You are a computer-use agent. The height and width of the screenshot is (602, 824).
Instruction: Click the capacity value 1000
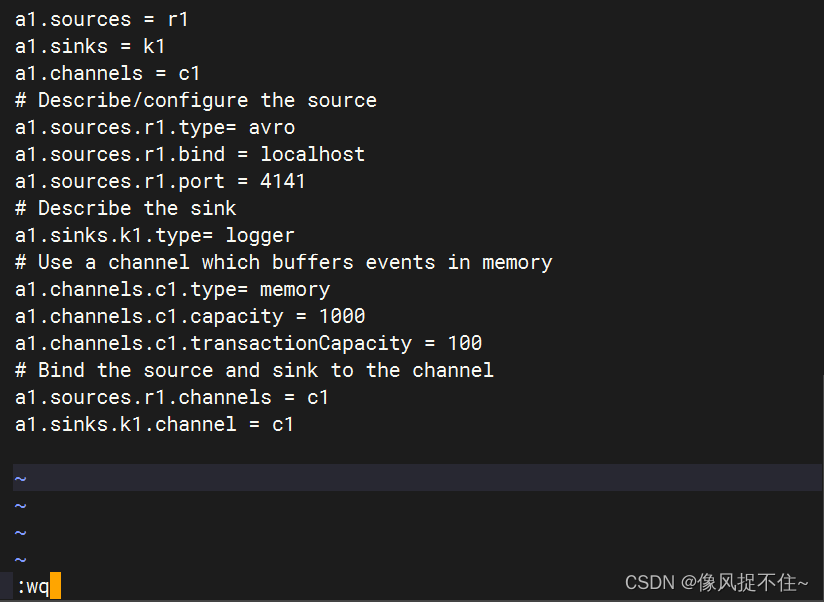(x=342, y=316)
